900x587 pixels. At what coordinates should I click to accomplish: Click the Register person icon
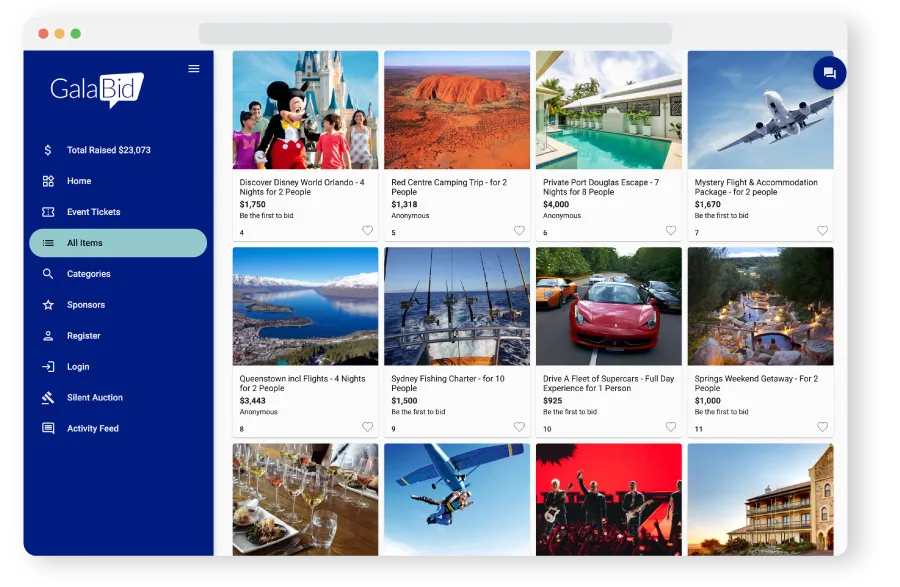(48, 336)
